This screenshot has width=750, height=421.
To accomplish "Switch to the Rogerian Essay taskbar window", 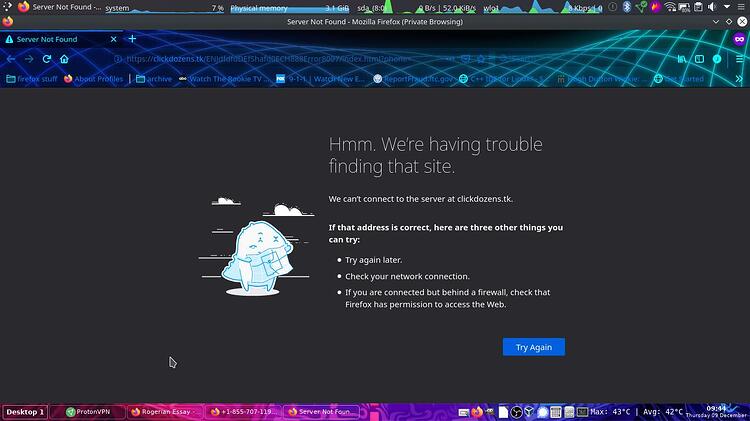I will 165,412.
